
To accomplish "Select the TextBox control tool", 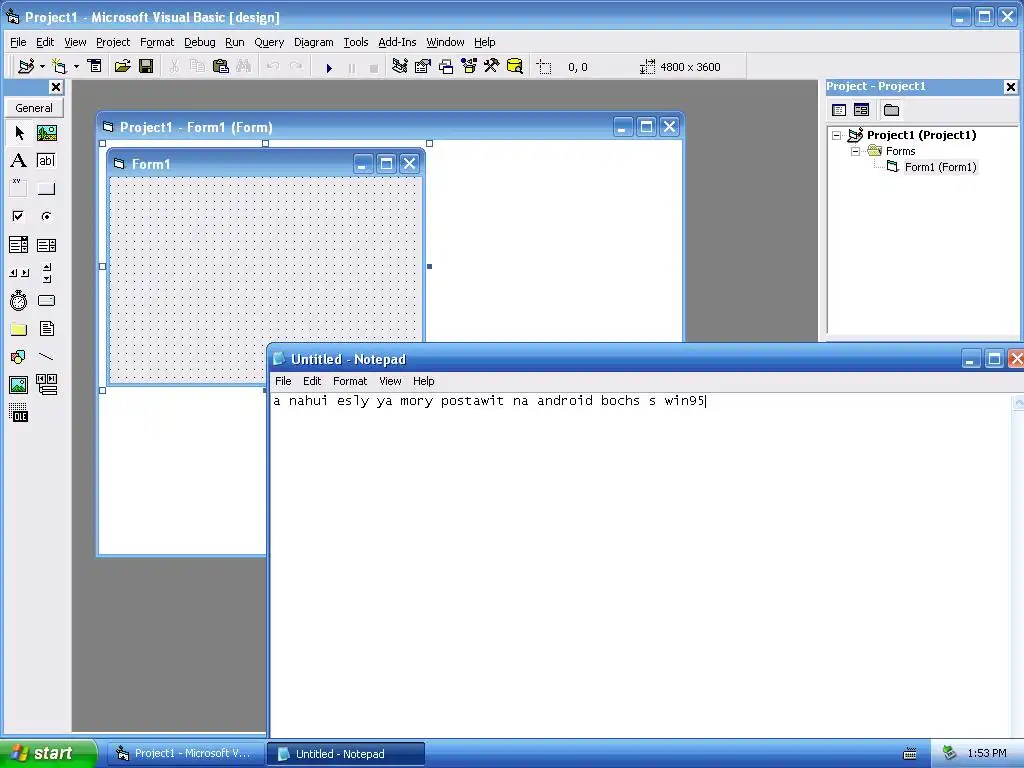I will [46, 161].
